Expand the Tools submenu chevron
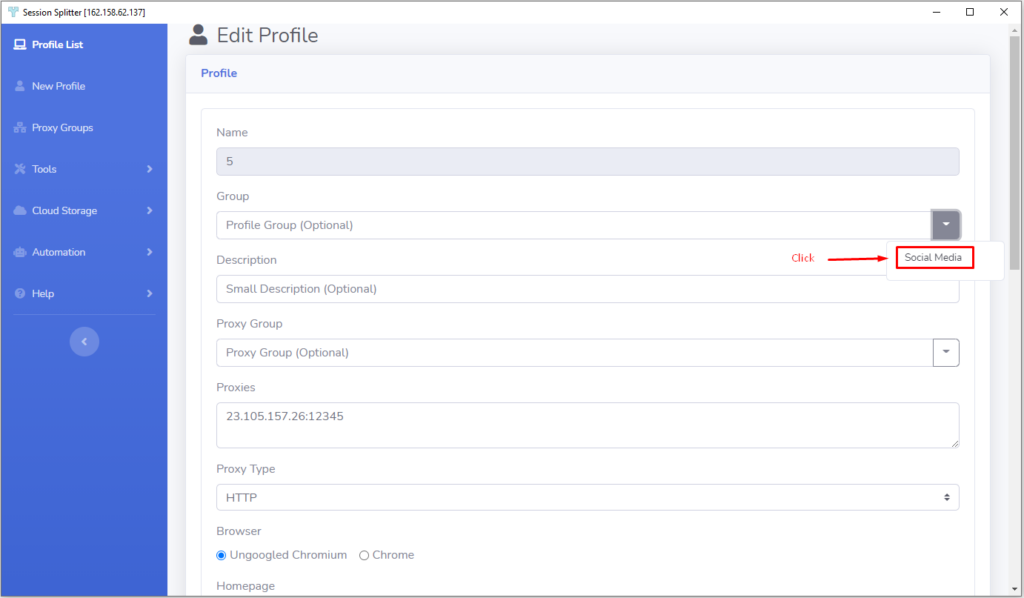The width and height of the screenshot is (1024, 598). click(x=150, y=169)
